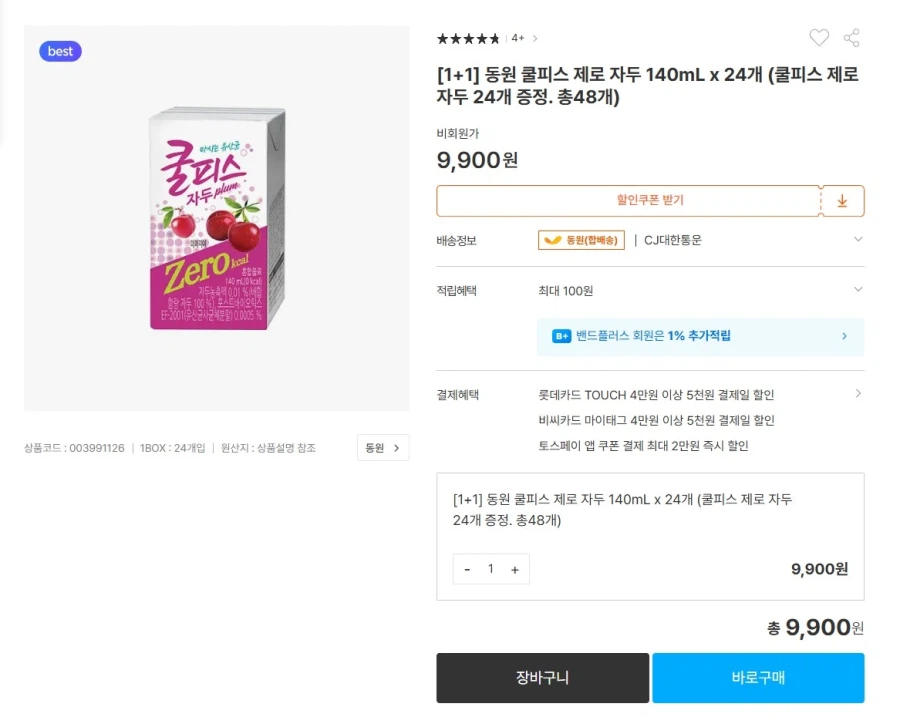Click the blue 바로구매 buy now button

point(758,678)
